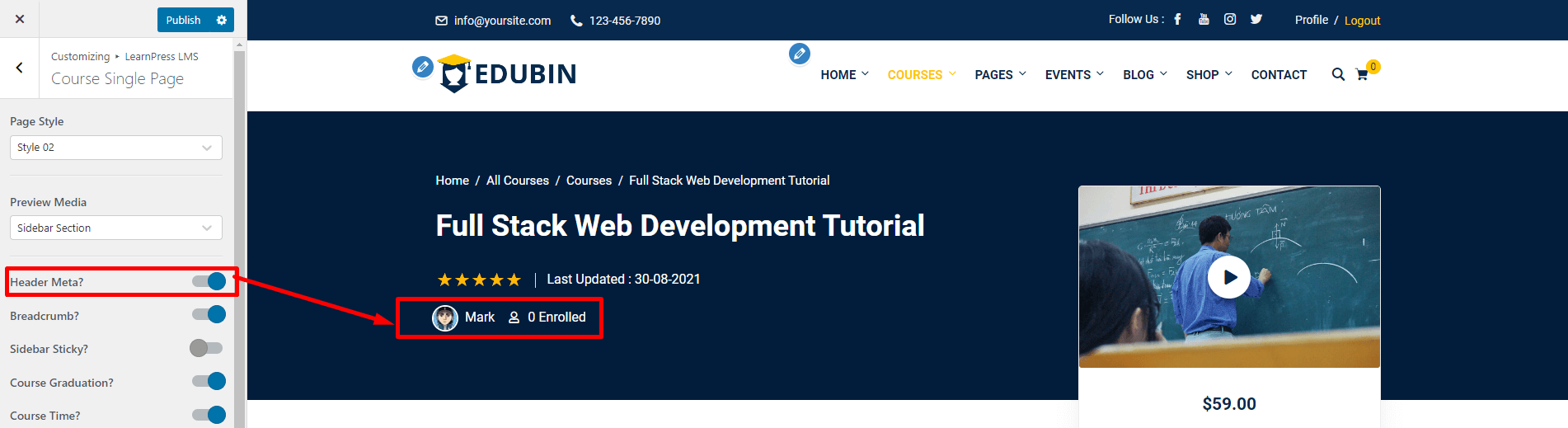
Task: Open the Twitter social link icon
Action: 1256,19
